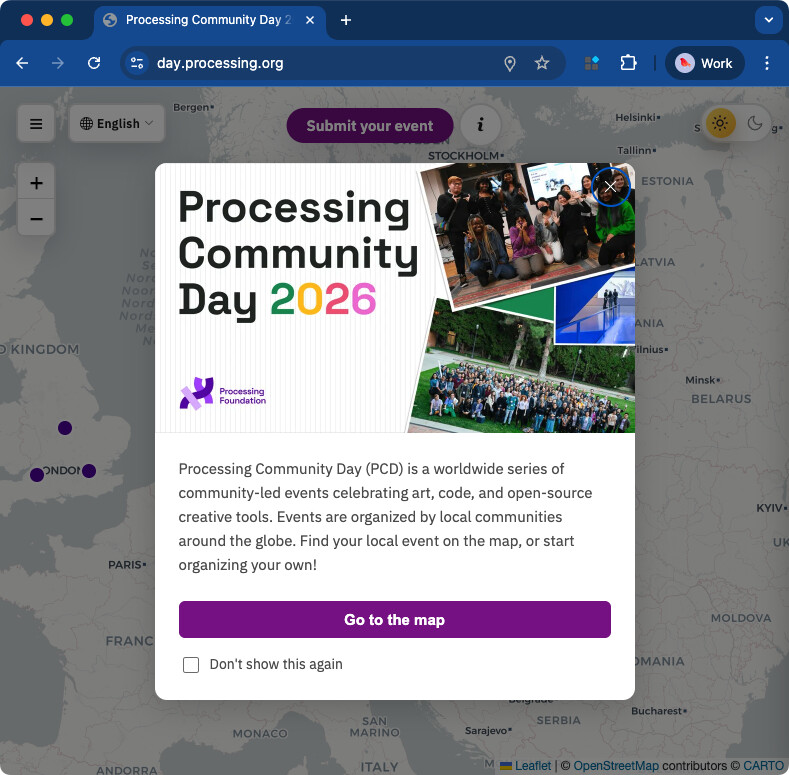Click the Leaflet attribution link
This screenshot has width=789, height=775.
tap(526, 765)
